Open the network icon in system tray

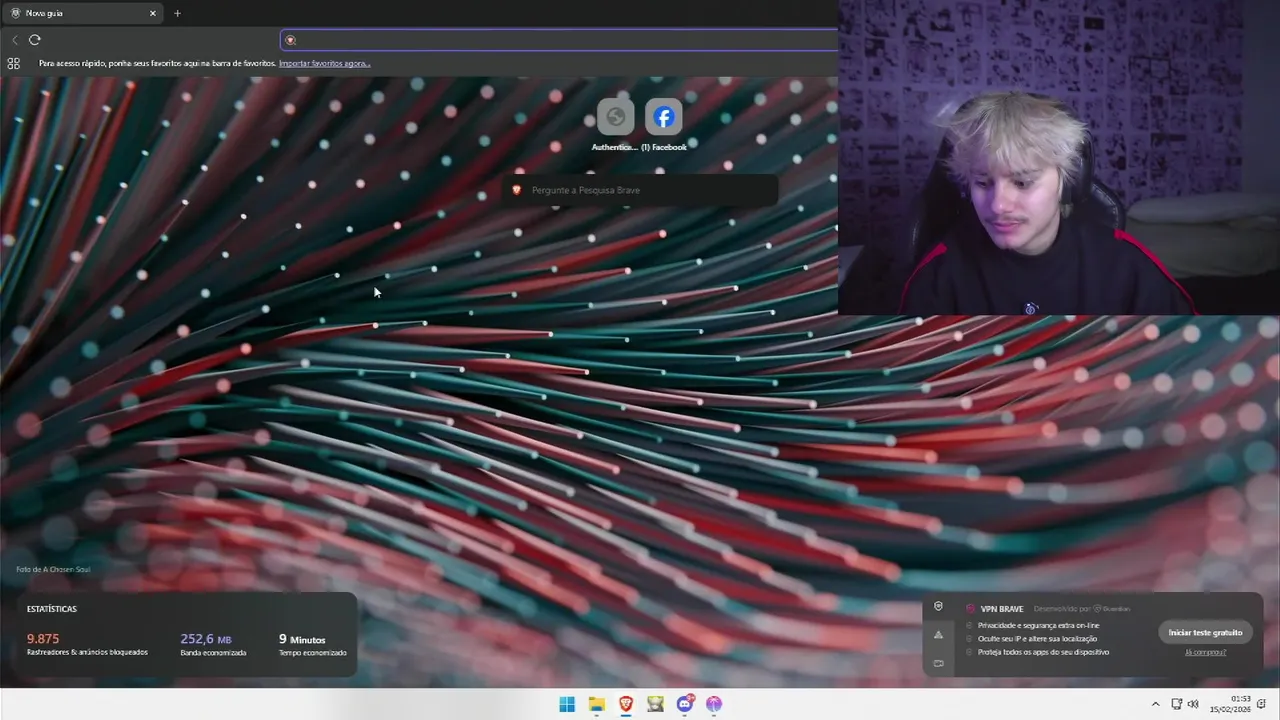(x=1177, y=704)
